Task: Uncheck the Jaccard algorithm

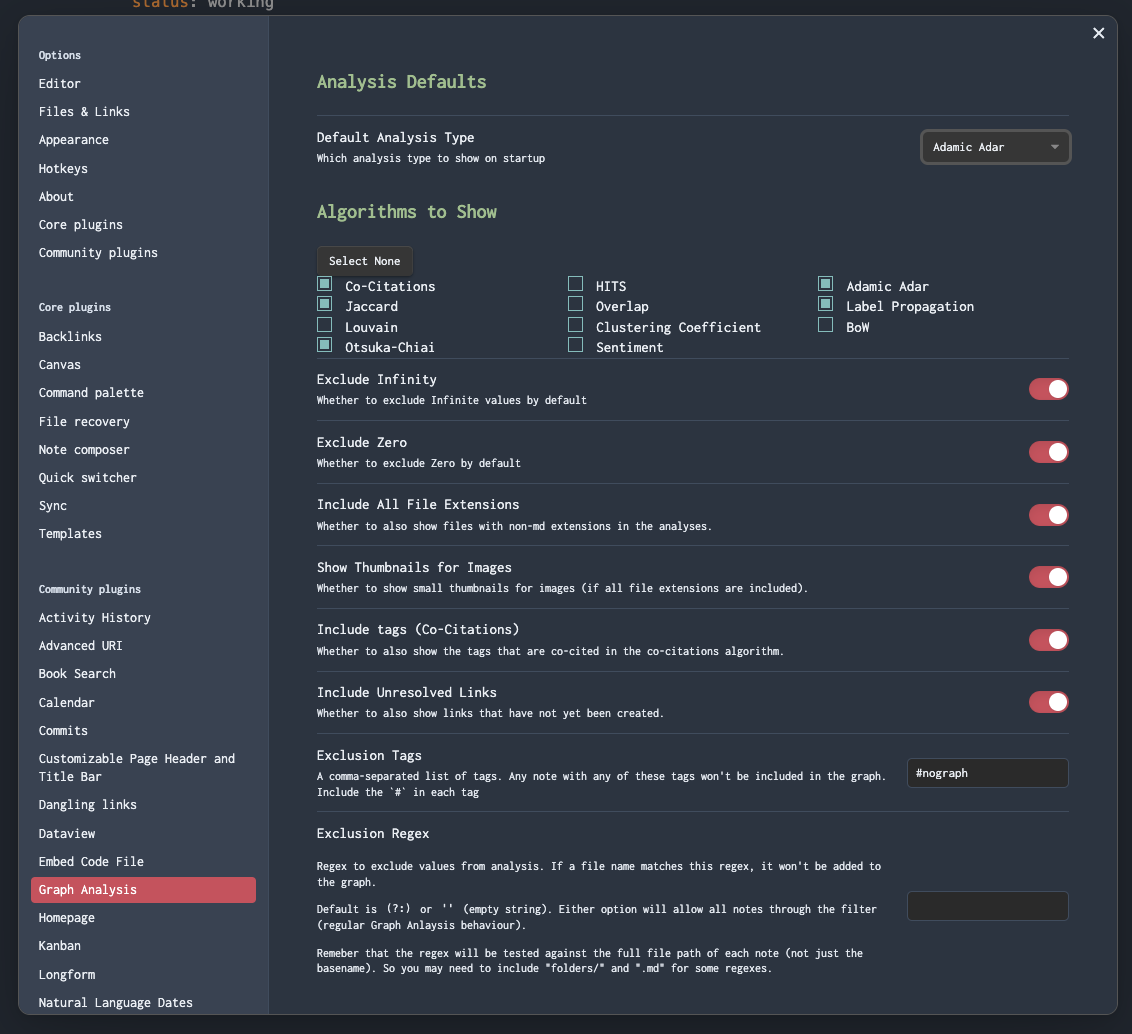Action: [324, 304]
